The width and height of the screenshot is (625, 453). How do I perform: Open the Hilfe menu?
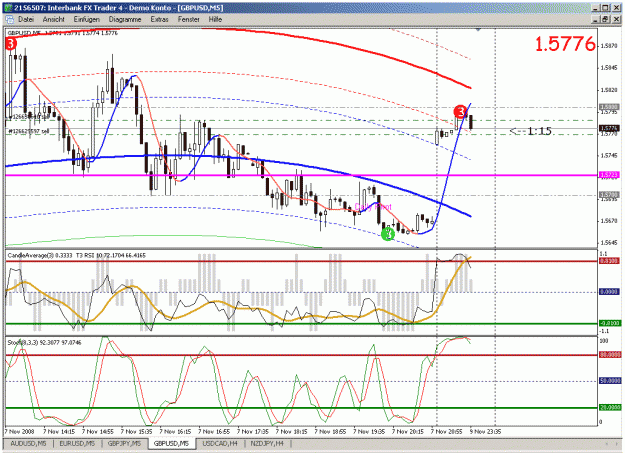coord(215,19)
